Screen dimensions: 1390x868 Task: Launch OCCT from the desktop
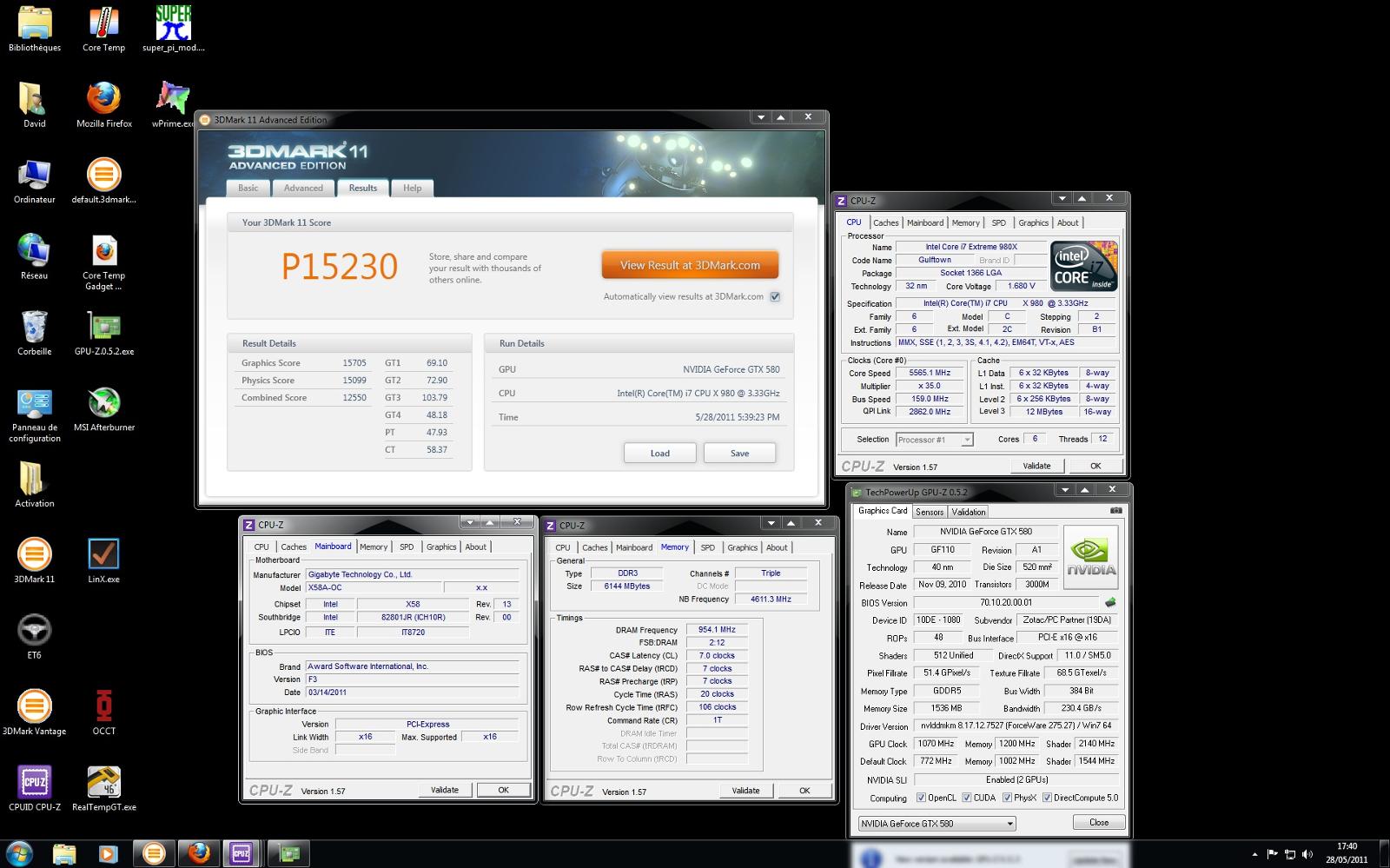(104, 712)
